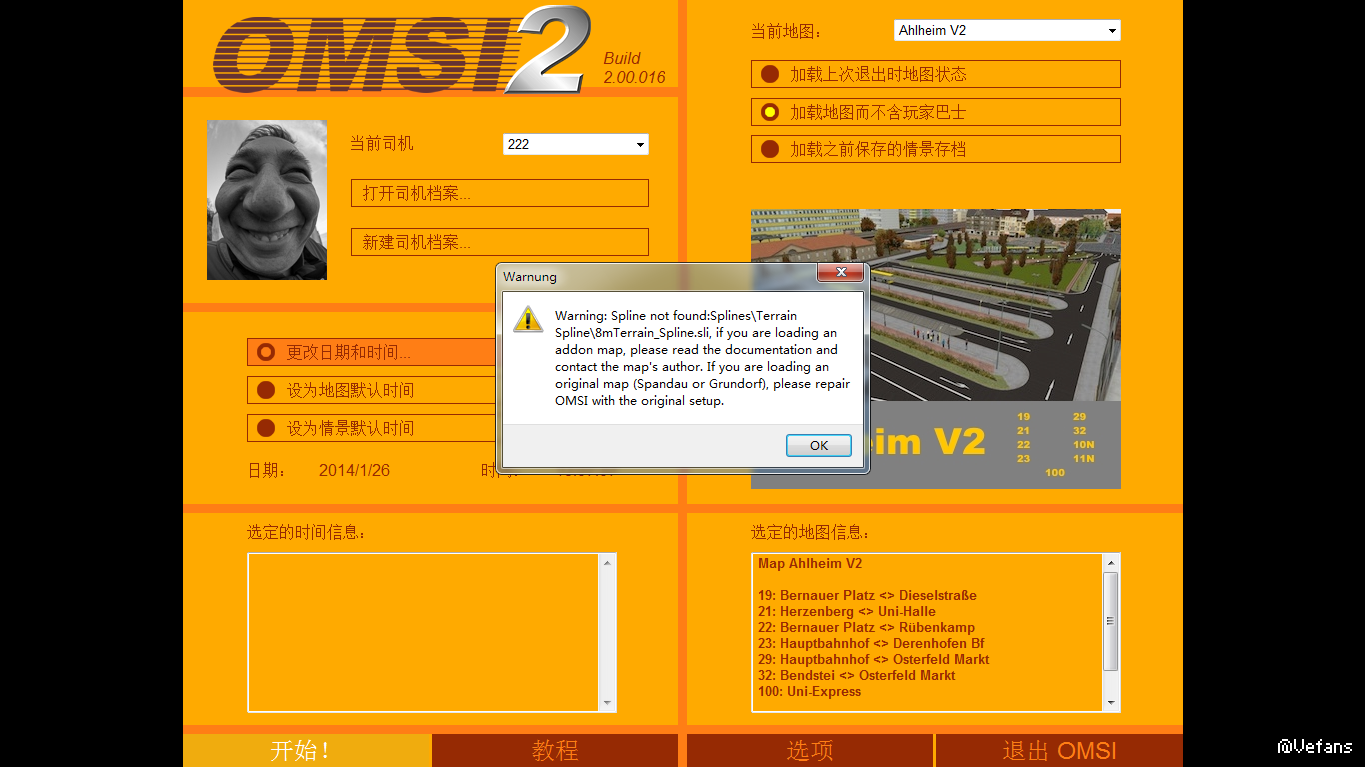Click OK in the Warnung dialog
The image size is (1365, 767).
pos(818,446)
